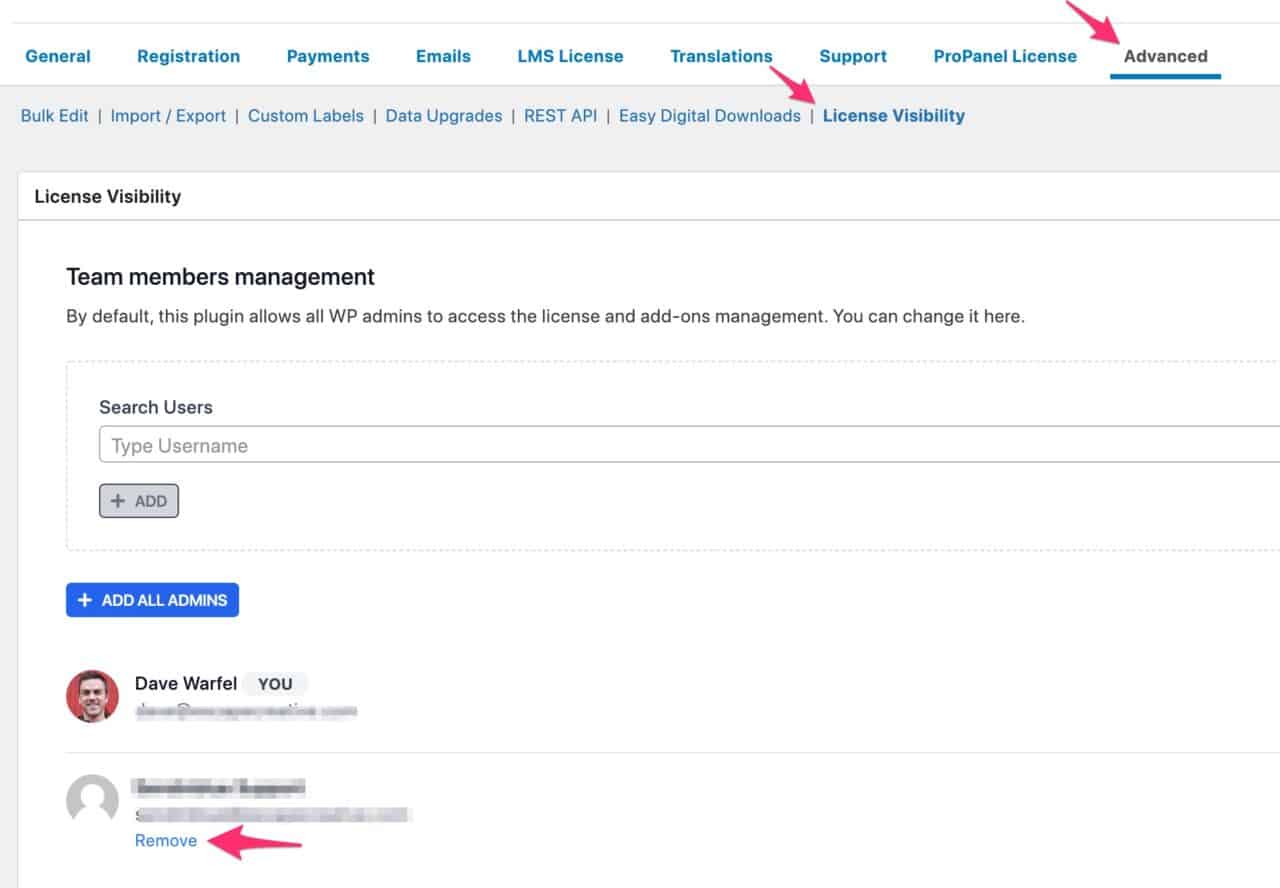Remove the second team member

click(166, 841)
